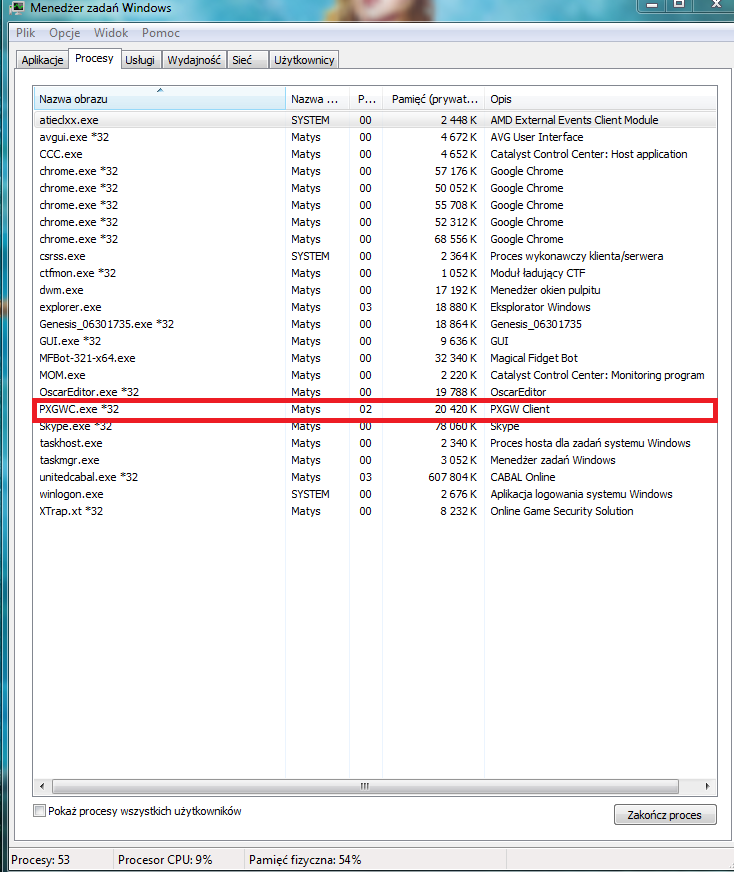The width and height of the screenshot is (734, 872).
Task: Sort by the truncated 'Nazwa ...' column header
Action: click(317, 99)
